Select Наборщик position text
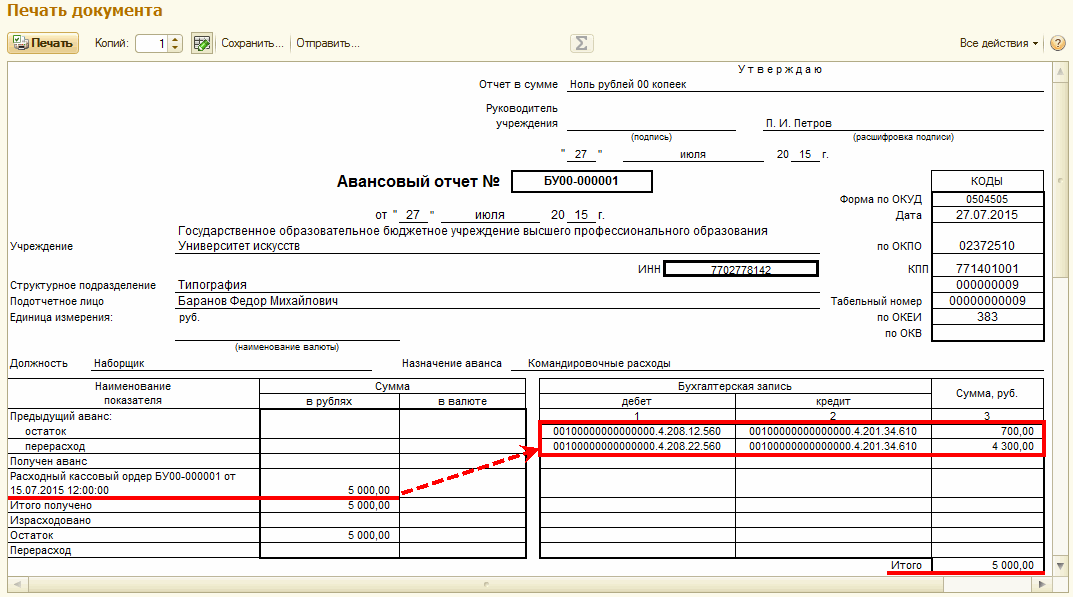Screen dimensions: 1073x597 tap(119, 364)
